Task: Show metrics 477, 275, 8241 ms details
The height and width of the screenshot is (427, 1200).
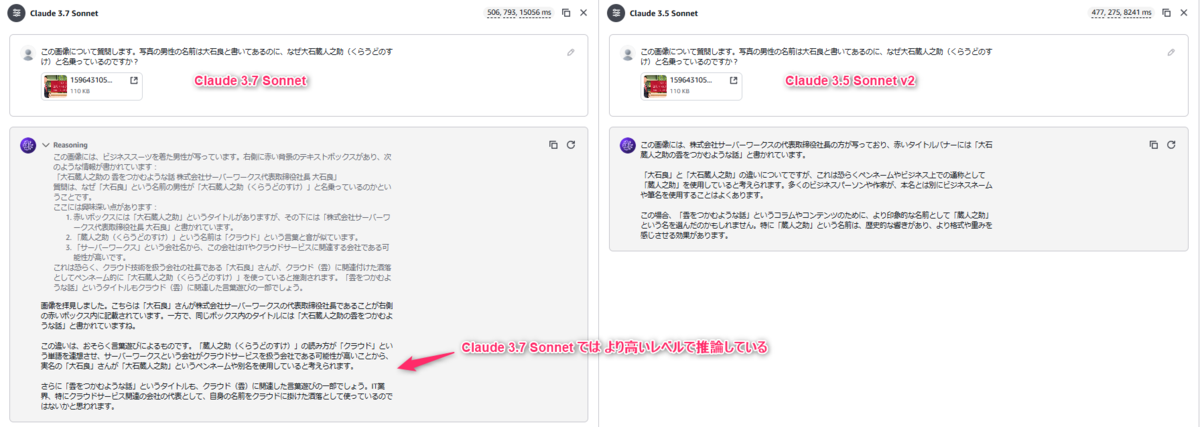Action: pos(1120,13)
